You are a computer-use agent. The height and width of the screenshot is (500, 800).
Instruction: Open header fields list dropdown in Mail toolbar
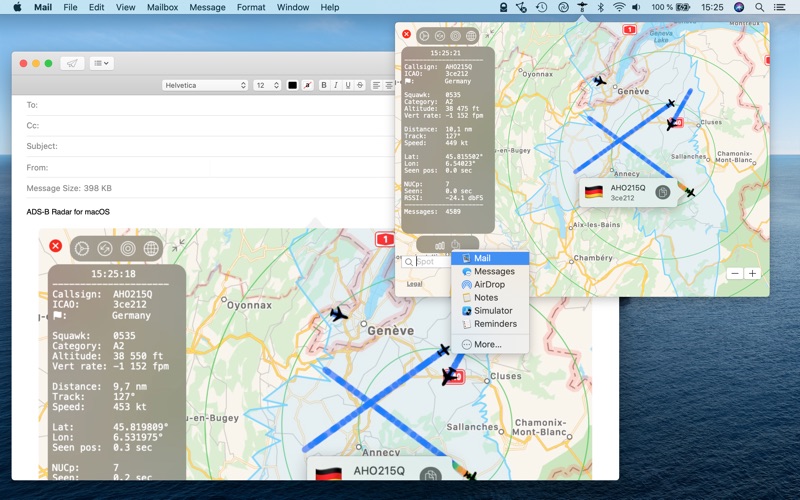pos(102,63)
